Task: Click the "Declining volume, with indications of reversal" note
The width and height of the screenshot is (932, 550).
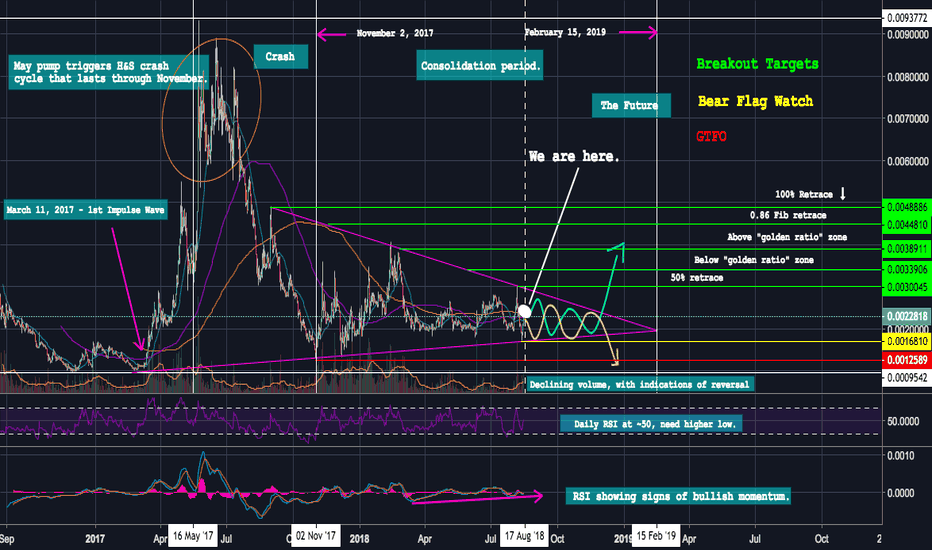Action: [640, 385]
